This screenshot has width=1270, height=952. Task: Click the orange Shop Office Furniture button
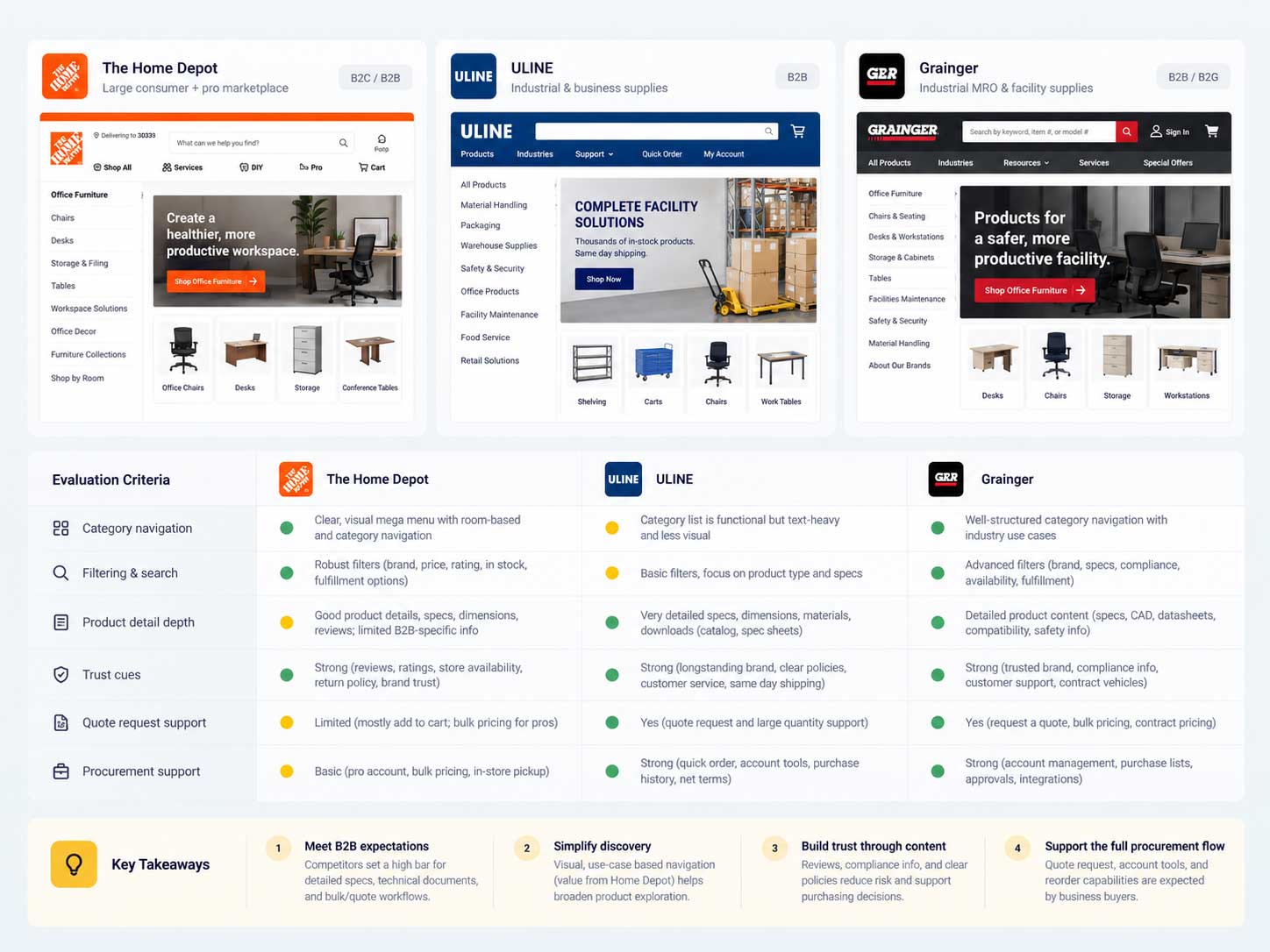[x=216, y=281]
